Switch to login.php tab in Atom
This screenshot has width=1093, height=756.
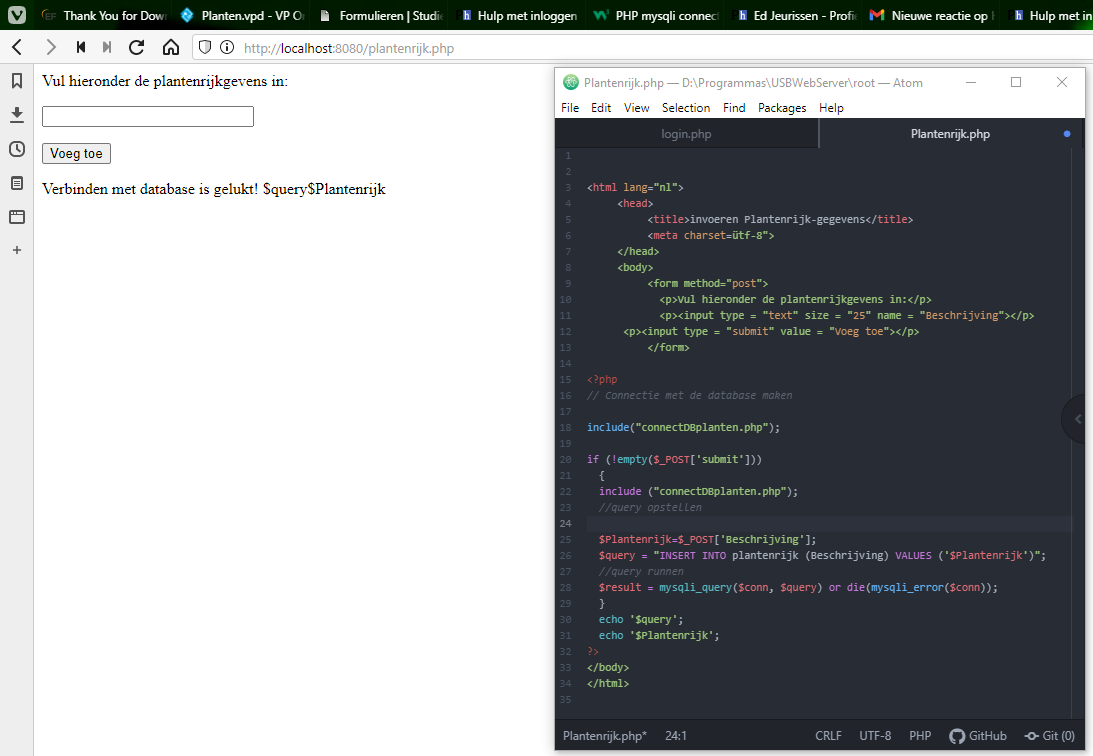[687, 134]
